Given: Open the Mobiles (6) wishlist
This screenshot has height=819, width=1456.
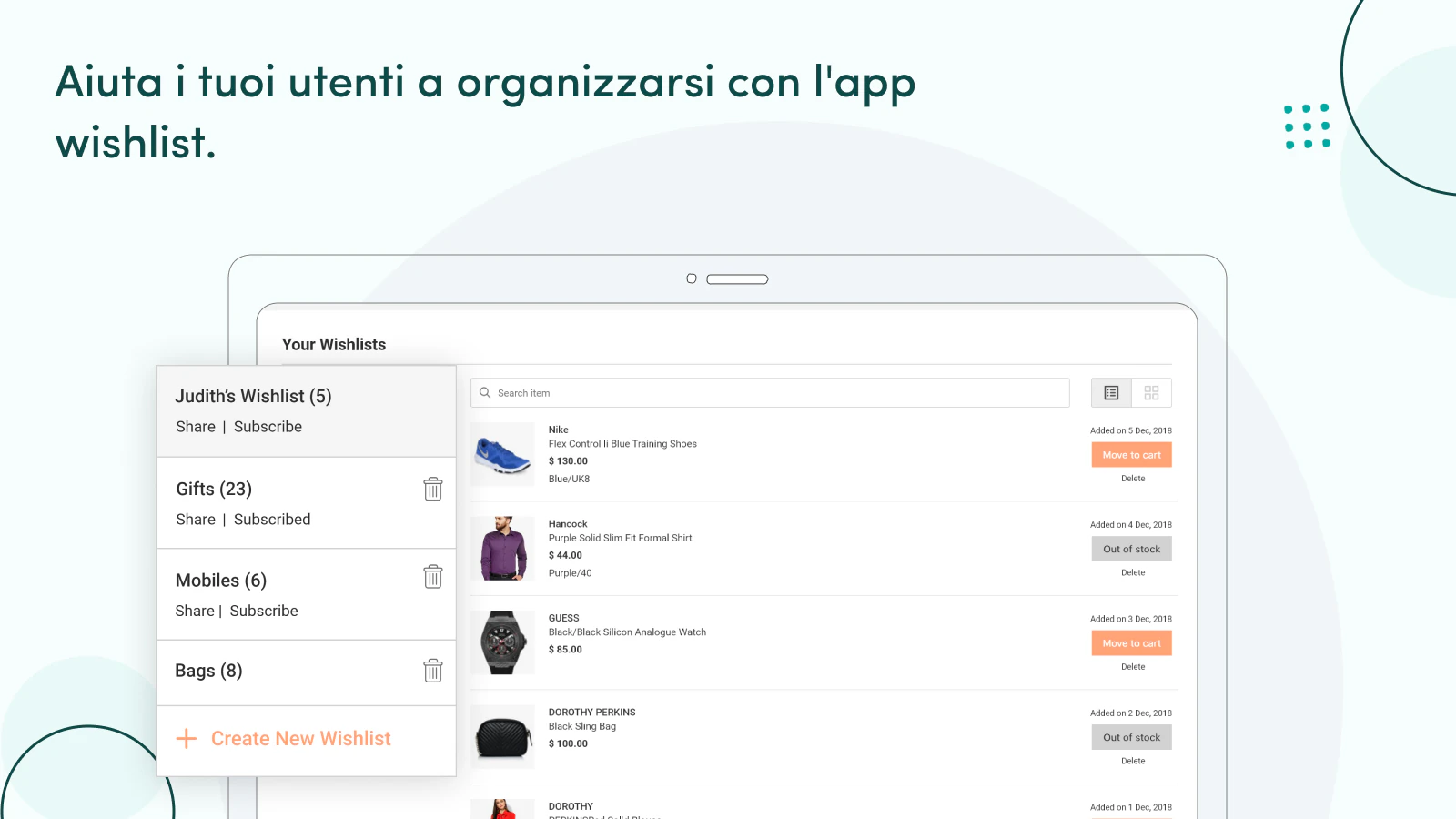Looking at the screenshot, I should (221, 581).
